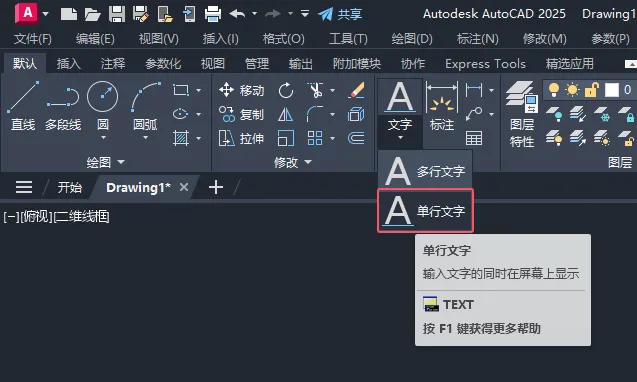Click the 共享 share button

pyautogui.click(x=340, y=14)
